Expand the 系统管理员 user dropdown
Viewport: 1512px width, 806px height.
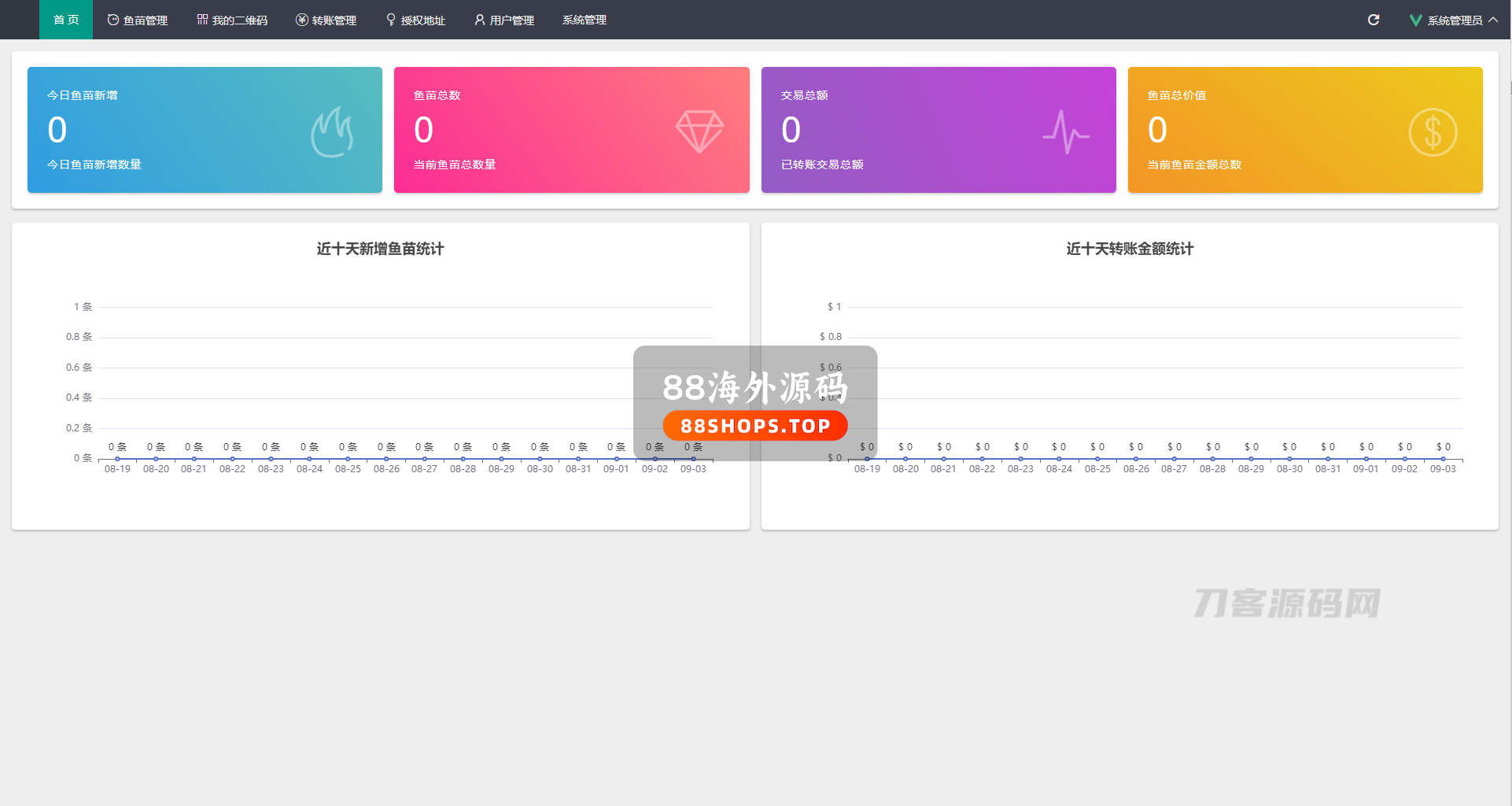pos(1455,20)
